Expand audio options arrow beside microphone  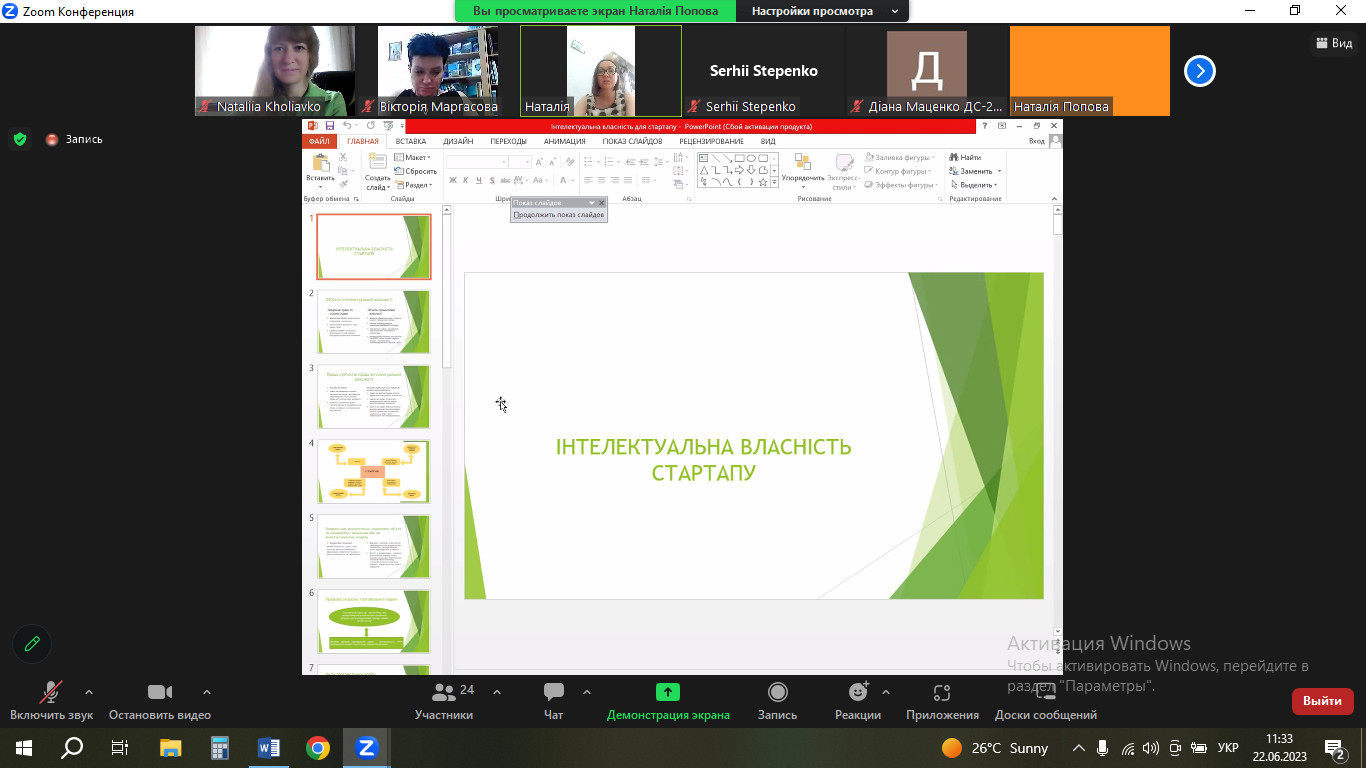(x=89, y=692)
